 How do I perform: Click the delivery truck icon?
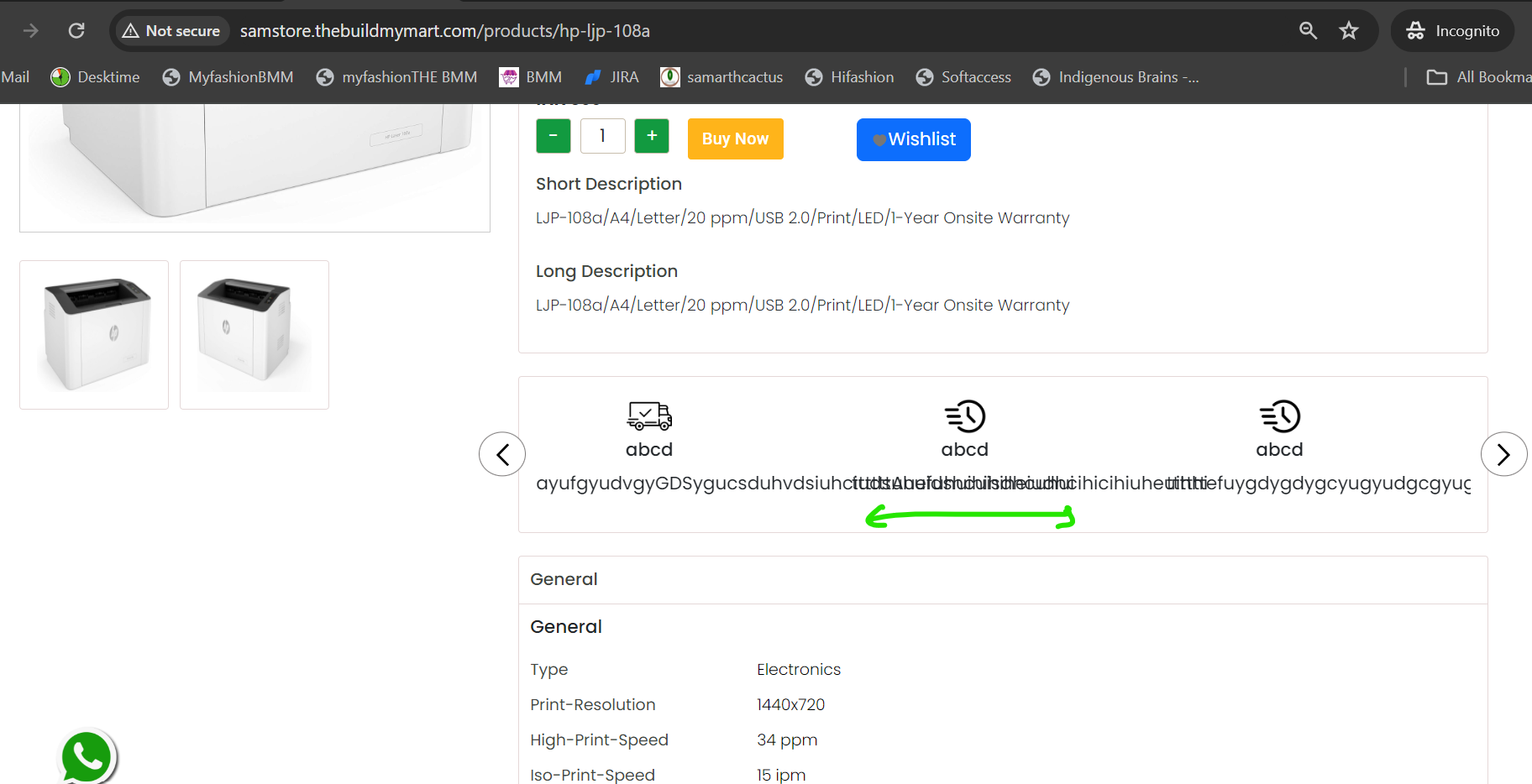click(649, 416)
